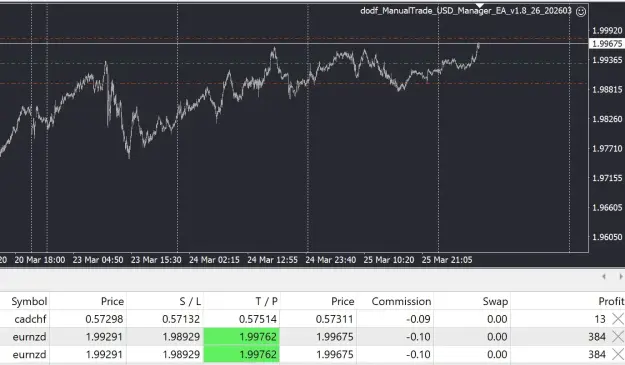Click the chart shift triangle marker
625x365 pixels.
click(480, 5)
